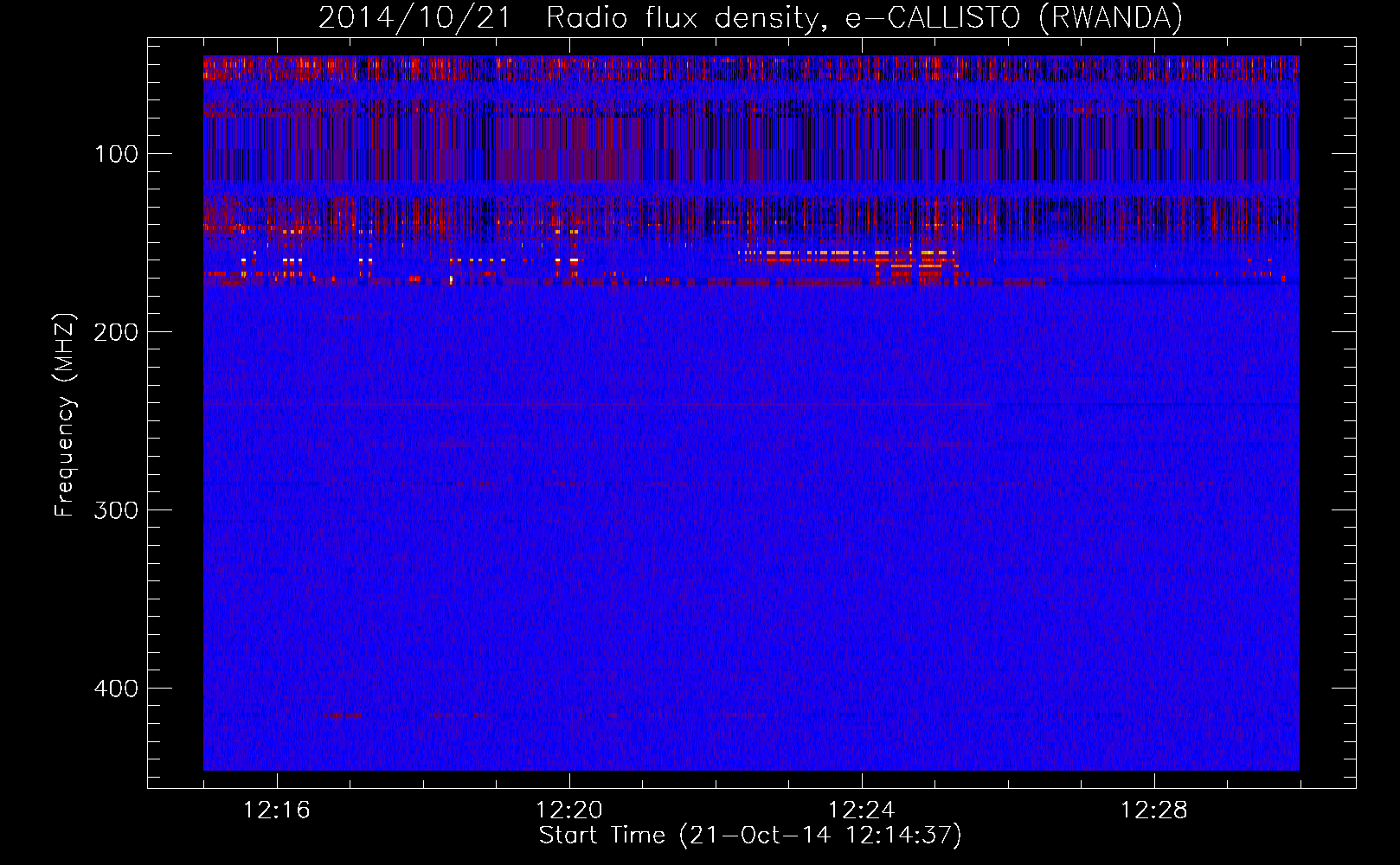Click the '12:16' time tick label

277,810
